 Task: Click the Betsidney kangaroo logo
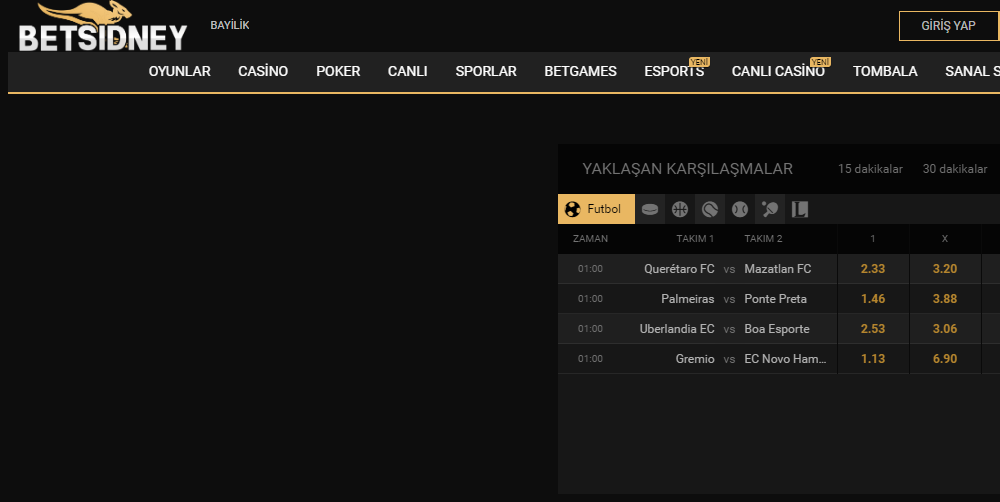103,27
